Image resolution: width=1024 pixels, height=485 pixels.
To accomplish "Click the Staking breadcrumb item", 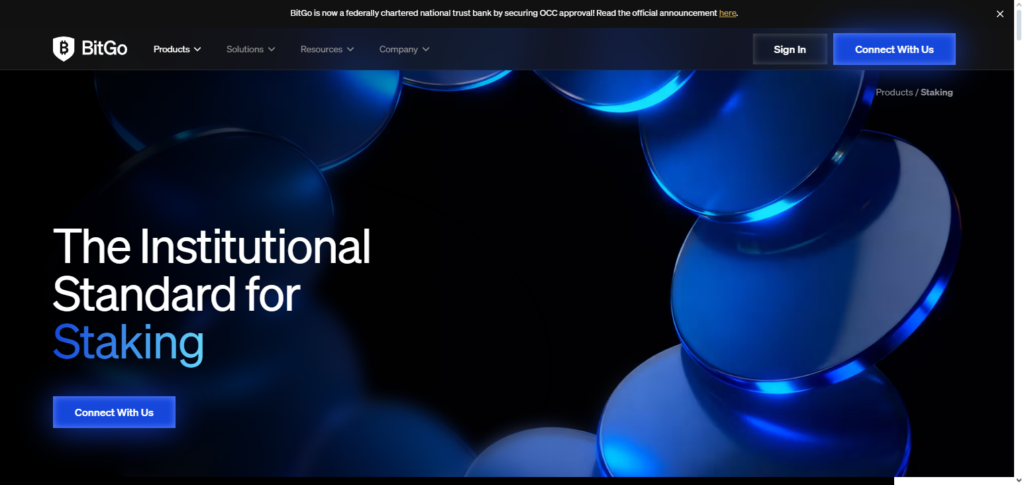I will 936,92.
